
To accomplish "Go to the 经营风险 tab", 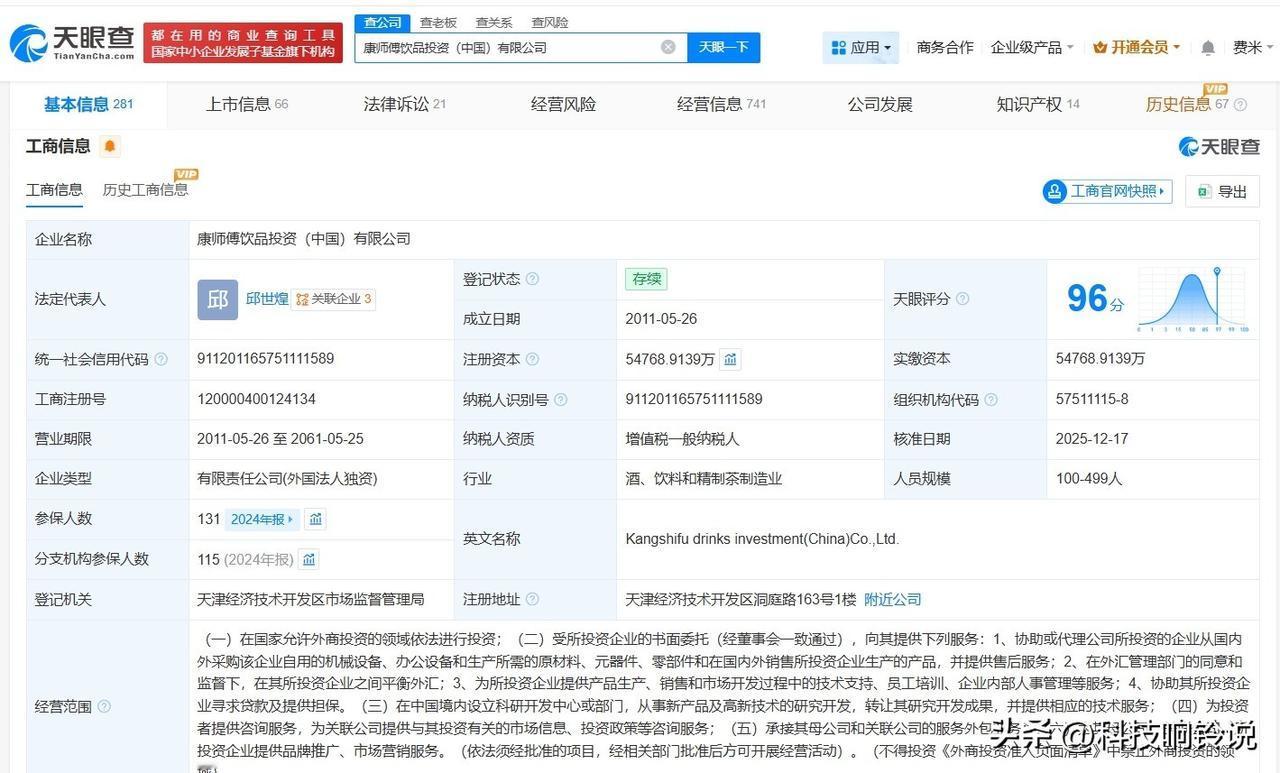I will [x=563, y=104].
